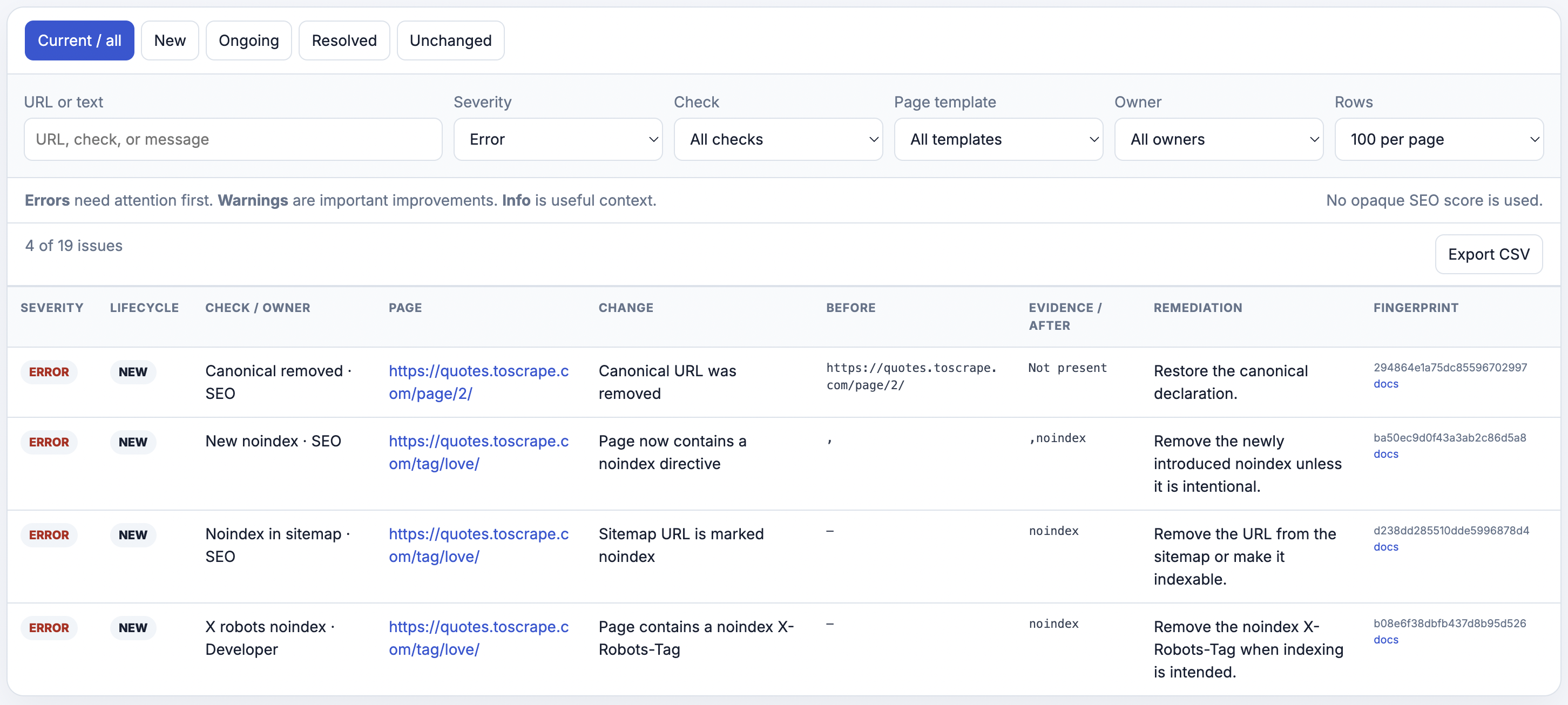Click the REMEDIATION column header
The height and width of the screenshot is (705, 1568).
coord(1198,308)
